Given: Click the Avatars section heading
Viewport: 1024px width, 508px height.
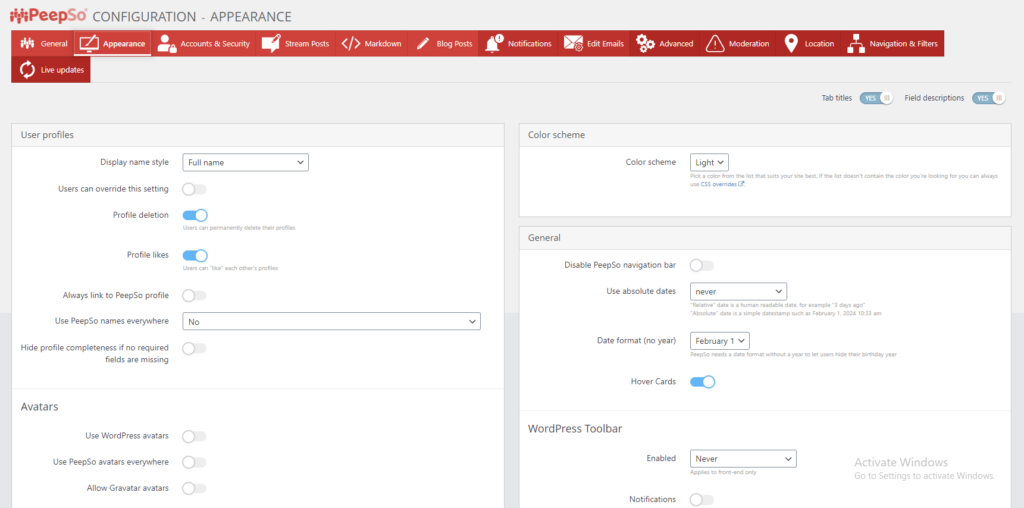Looking at the screenshot, I should coord(40,406).
